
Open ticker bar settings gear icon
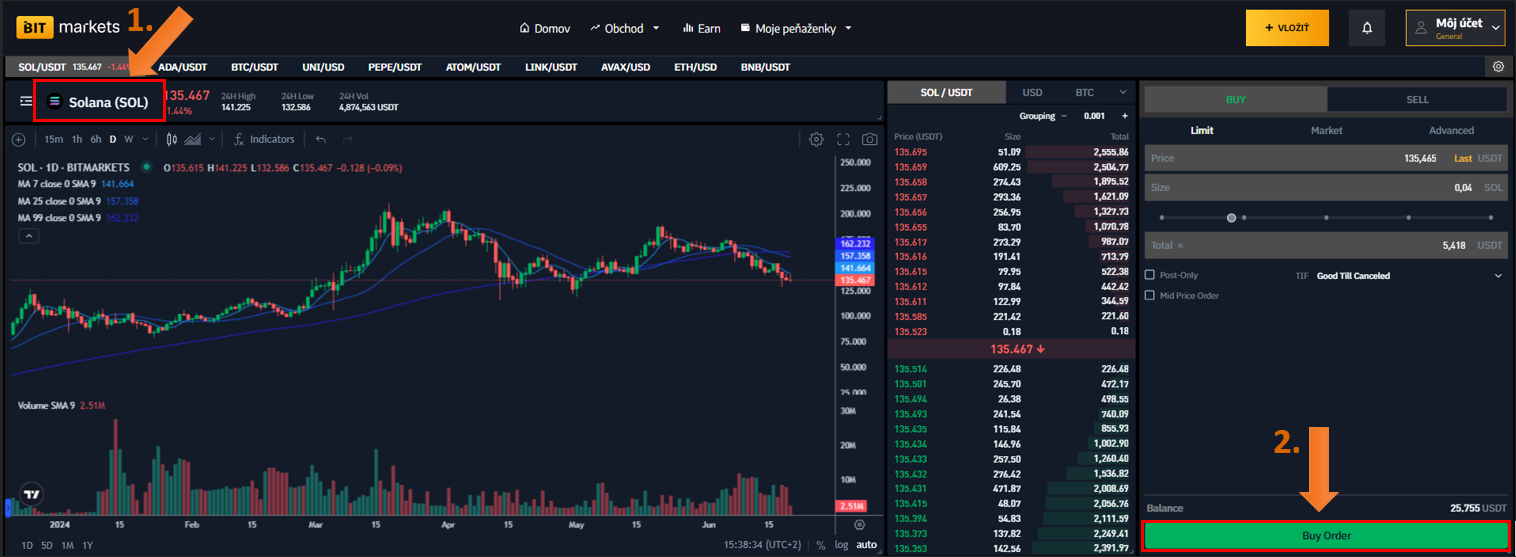[1498, 67]
